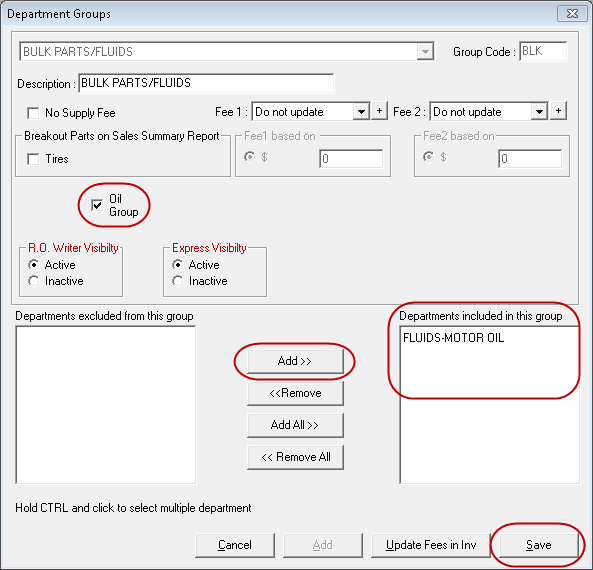Select Active under Express Visibility
593x570 pixels.
[x=177, y=264]
